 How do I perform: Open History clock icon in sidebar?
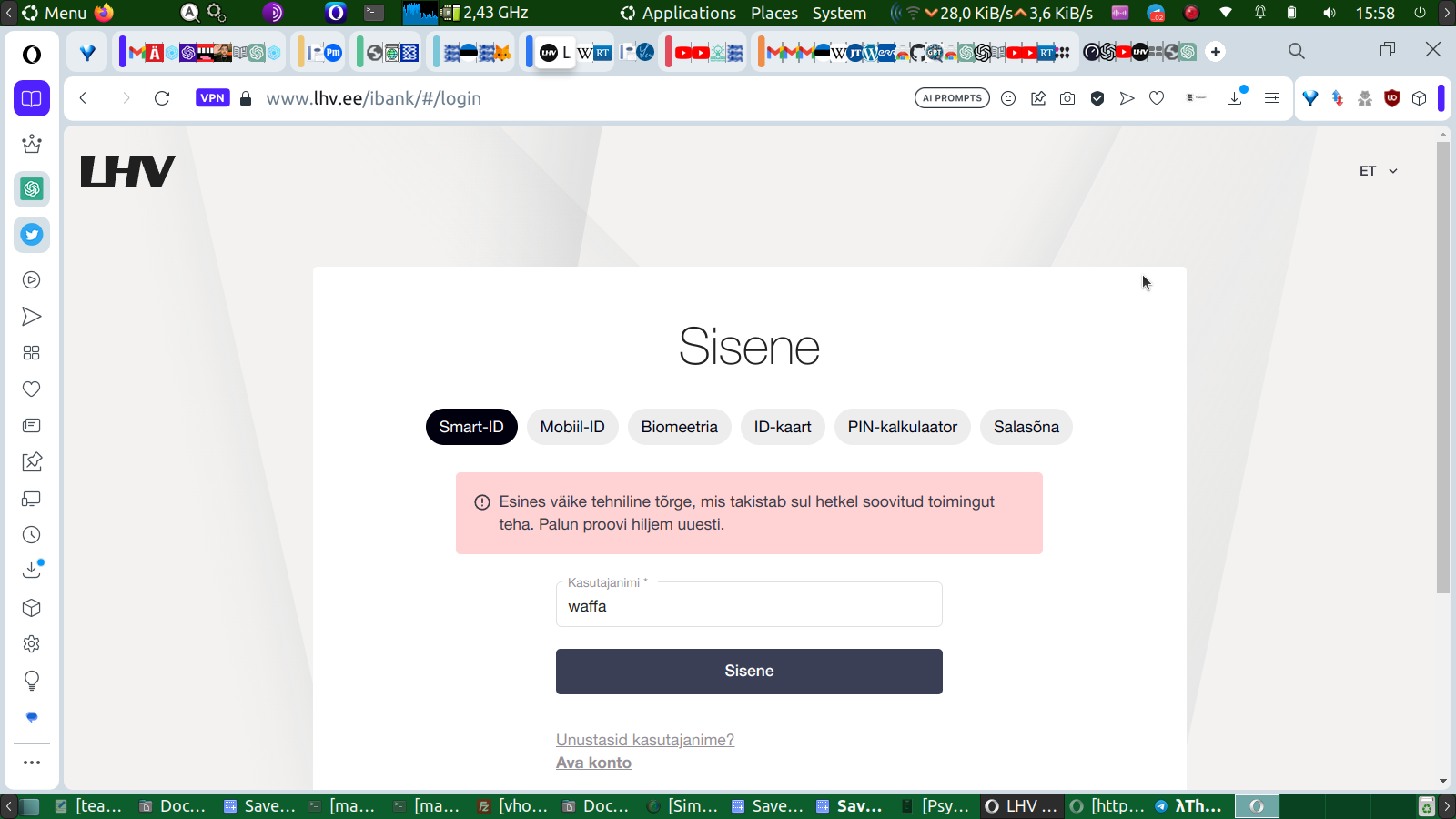[32, 535]
